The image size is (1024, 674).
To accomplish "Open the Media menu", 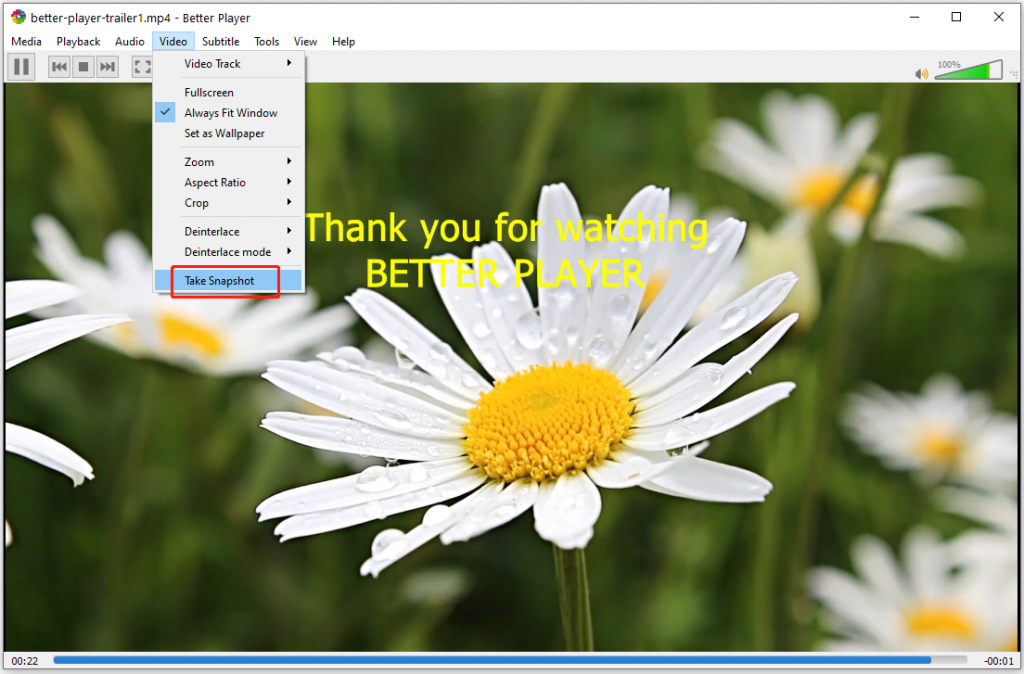I will (x=26, y=41).
